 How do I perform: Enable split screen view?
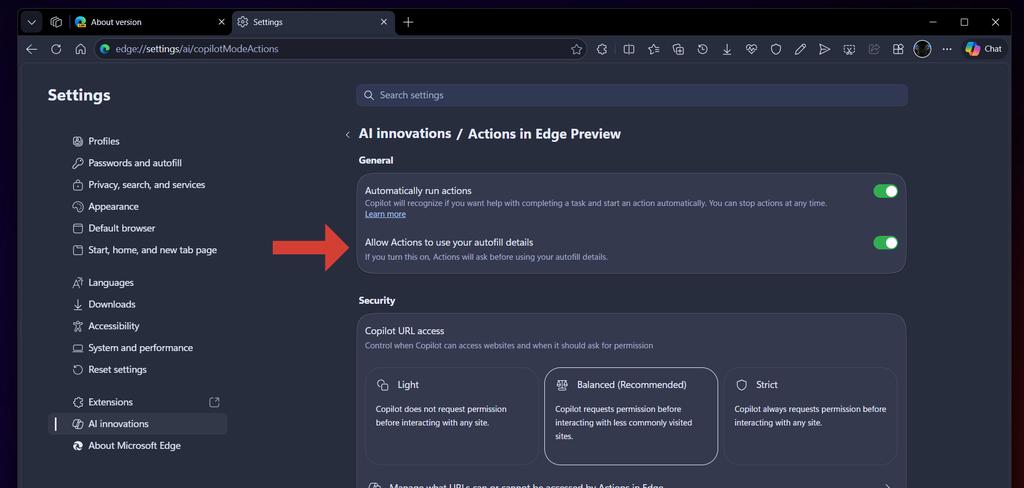click(629, 49)
